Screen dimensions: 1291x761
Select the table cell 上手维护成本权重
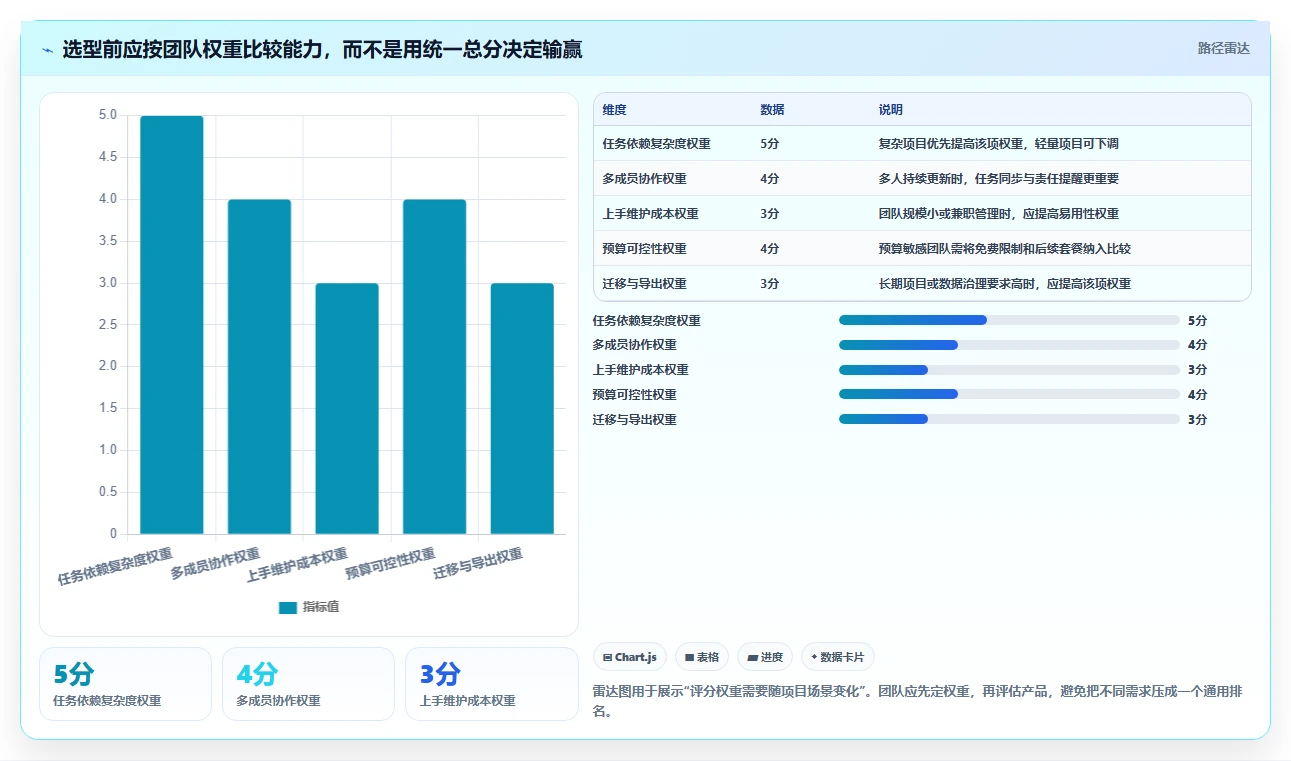click(x=650, y=214)
